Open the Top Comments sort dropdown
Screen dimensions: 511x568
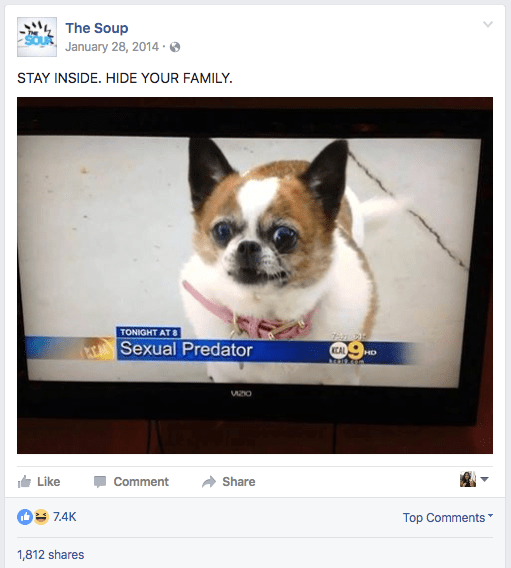[x=448, y=518]
